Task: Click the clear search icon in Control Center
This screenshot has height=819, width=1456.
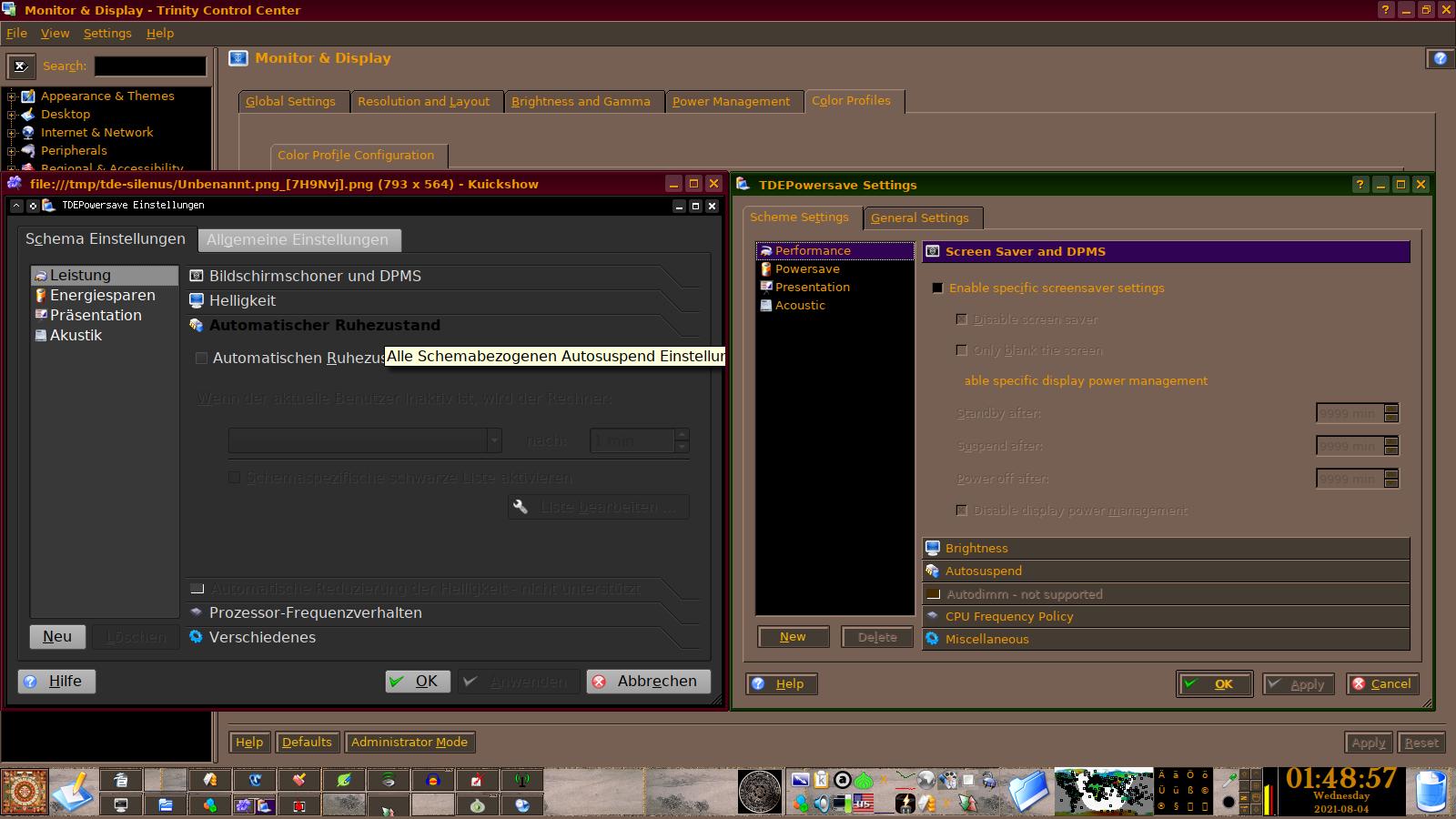Action: point(21,66)
